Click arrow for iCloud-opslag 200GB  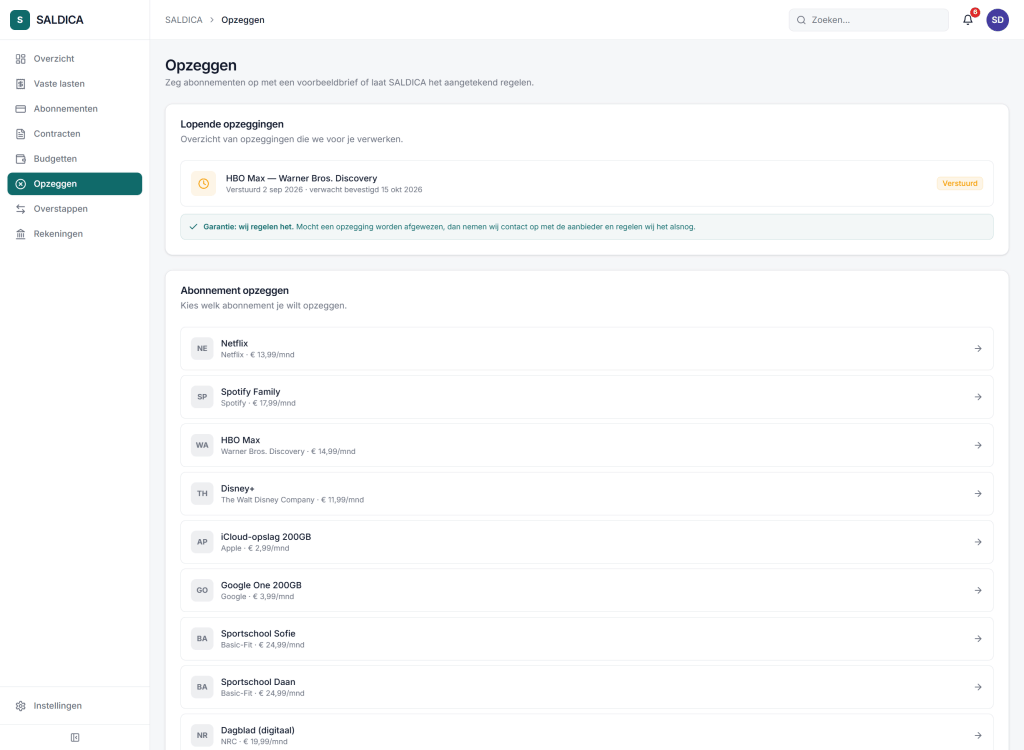[978, 542]
